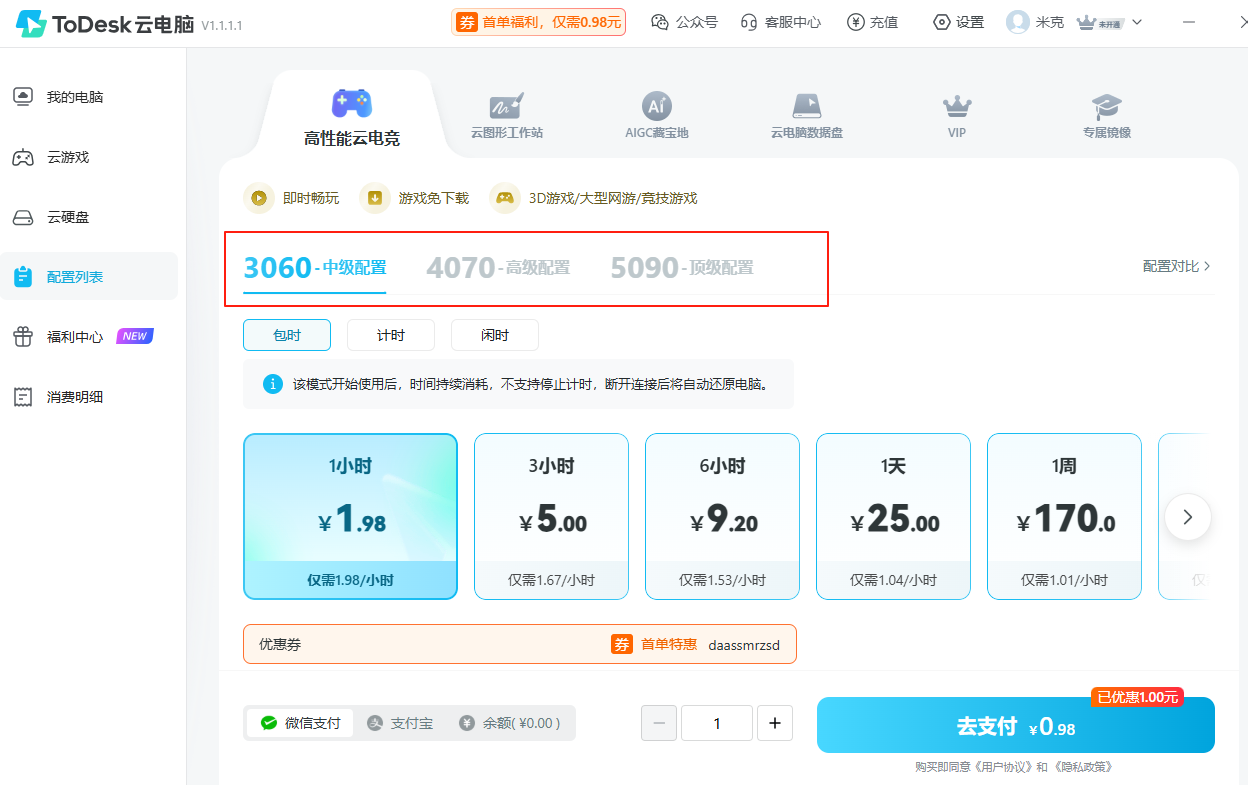The width and height of the screenshot is (1248, 785).
Task: Open the 优惠券 coupon selector
Action: [x=520, y=644]
